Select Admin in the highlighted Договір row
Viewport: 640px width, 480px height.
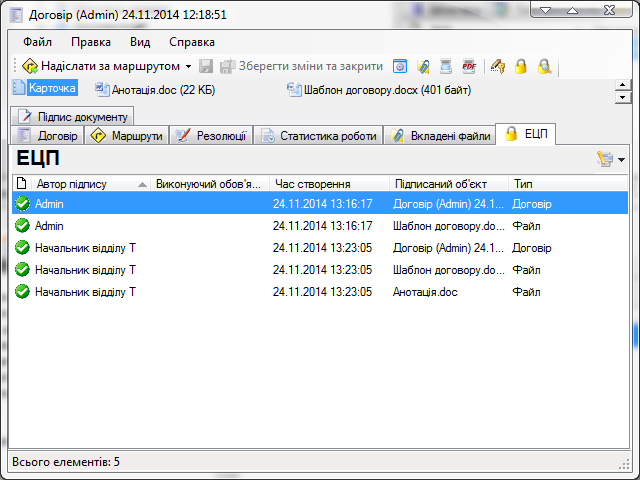pos(49,204)
